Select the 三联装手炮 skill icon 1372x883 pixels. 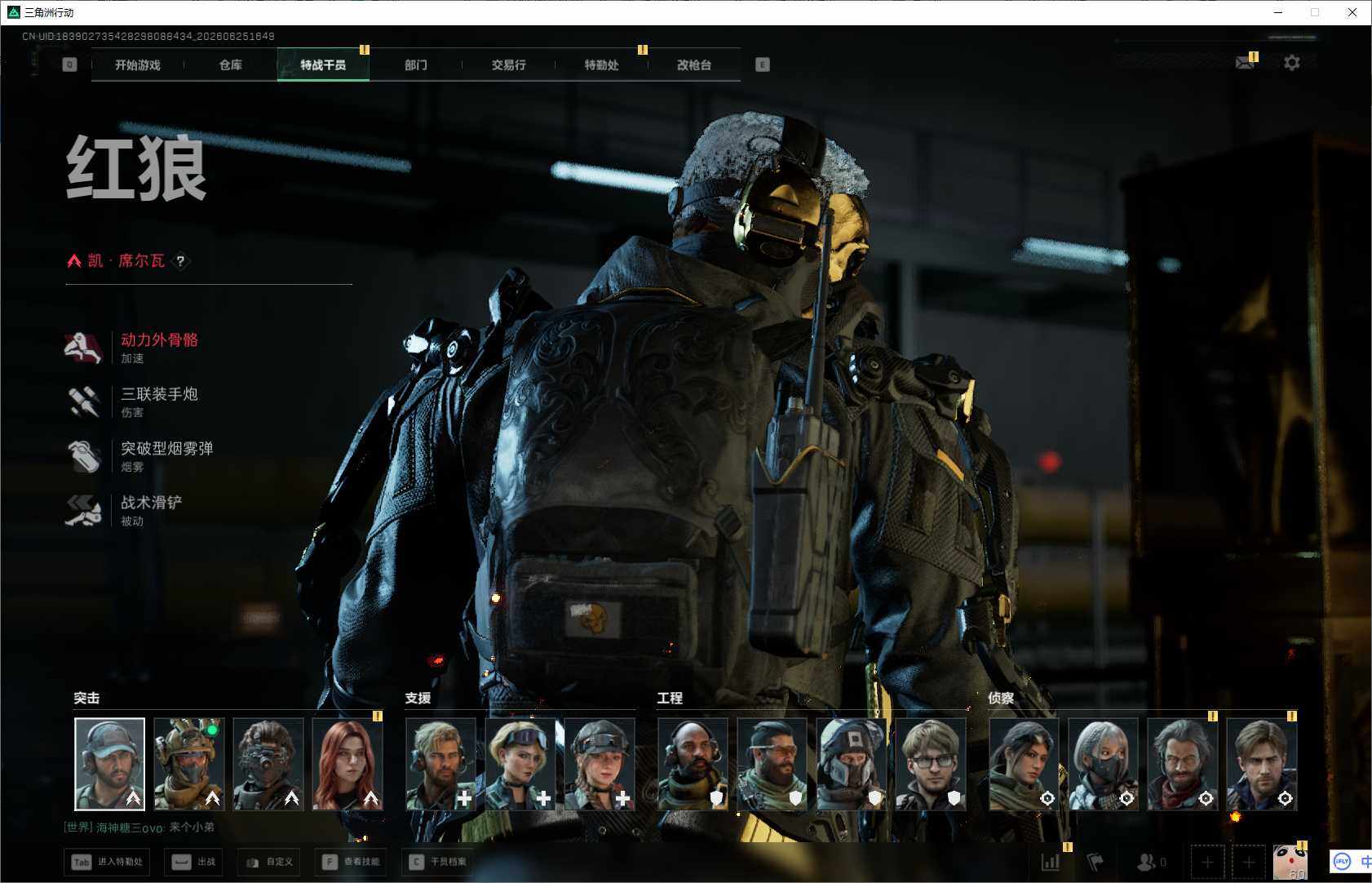pyautogui.click(x=82, y=402)
